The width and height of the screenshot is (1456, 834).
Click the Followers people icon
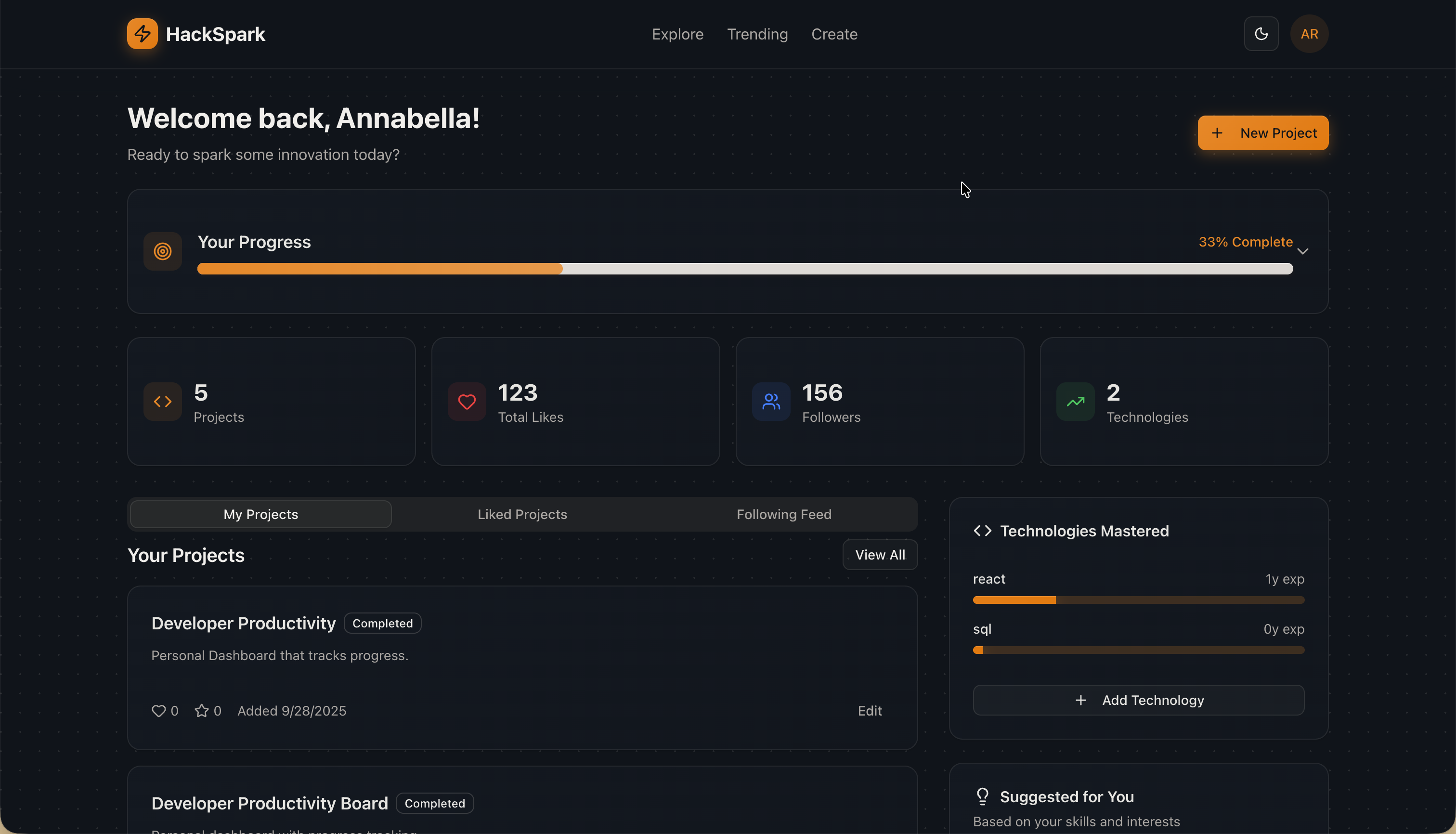(771, 402)
